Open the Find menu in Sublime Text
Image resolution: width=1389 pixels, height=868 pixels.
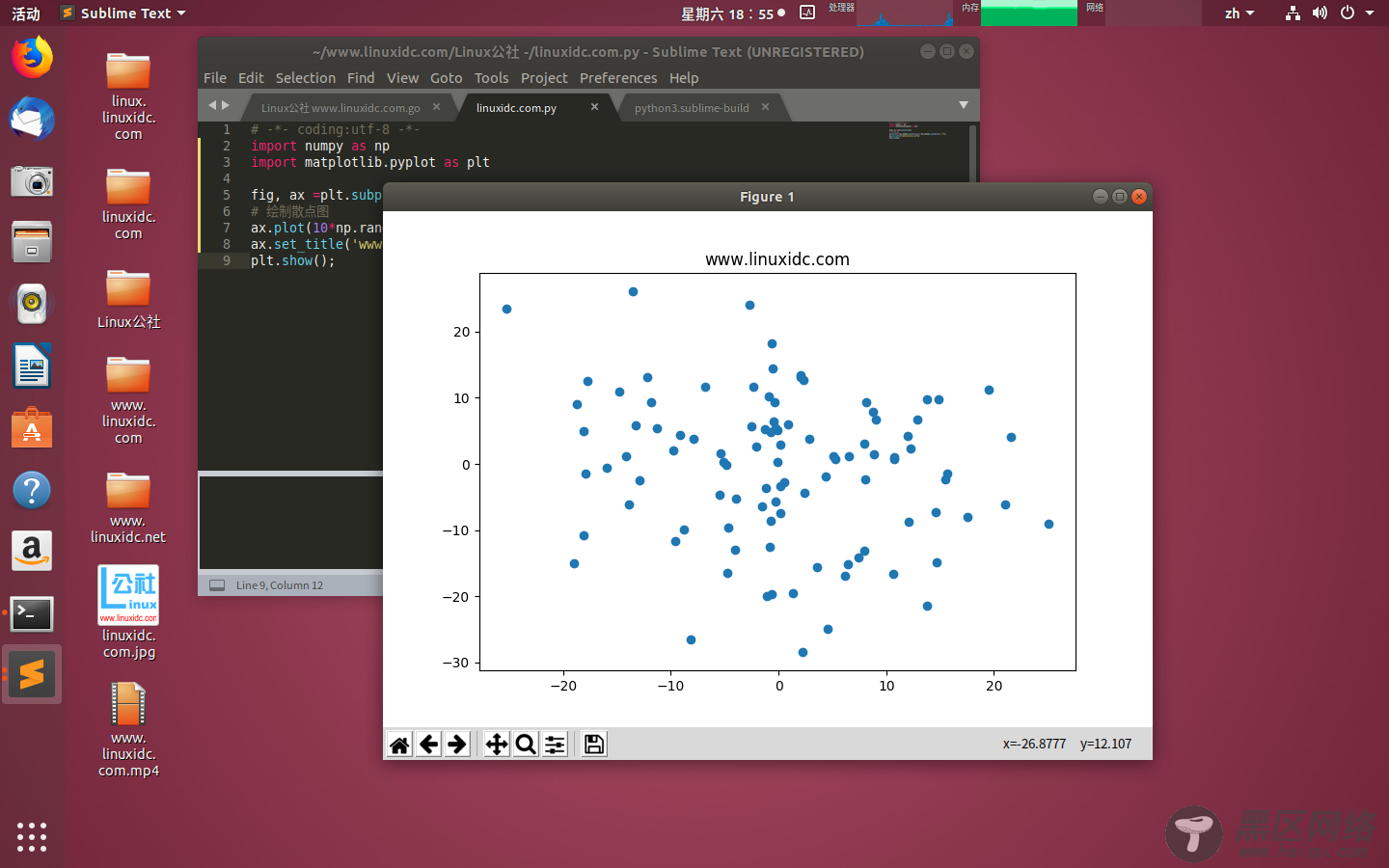(361, 78)
